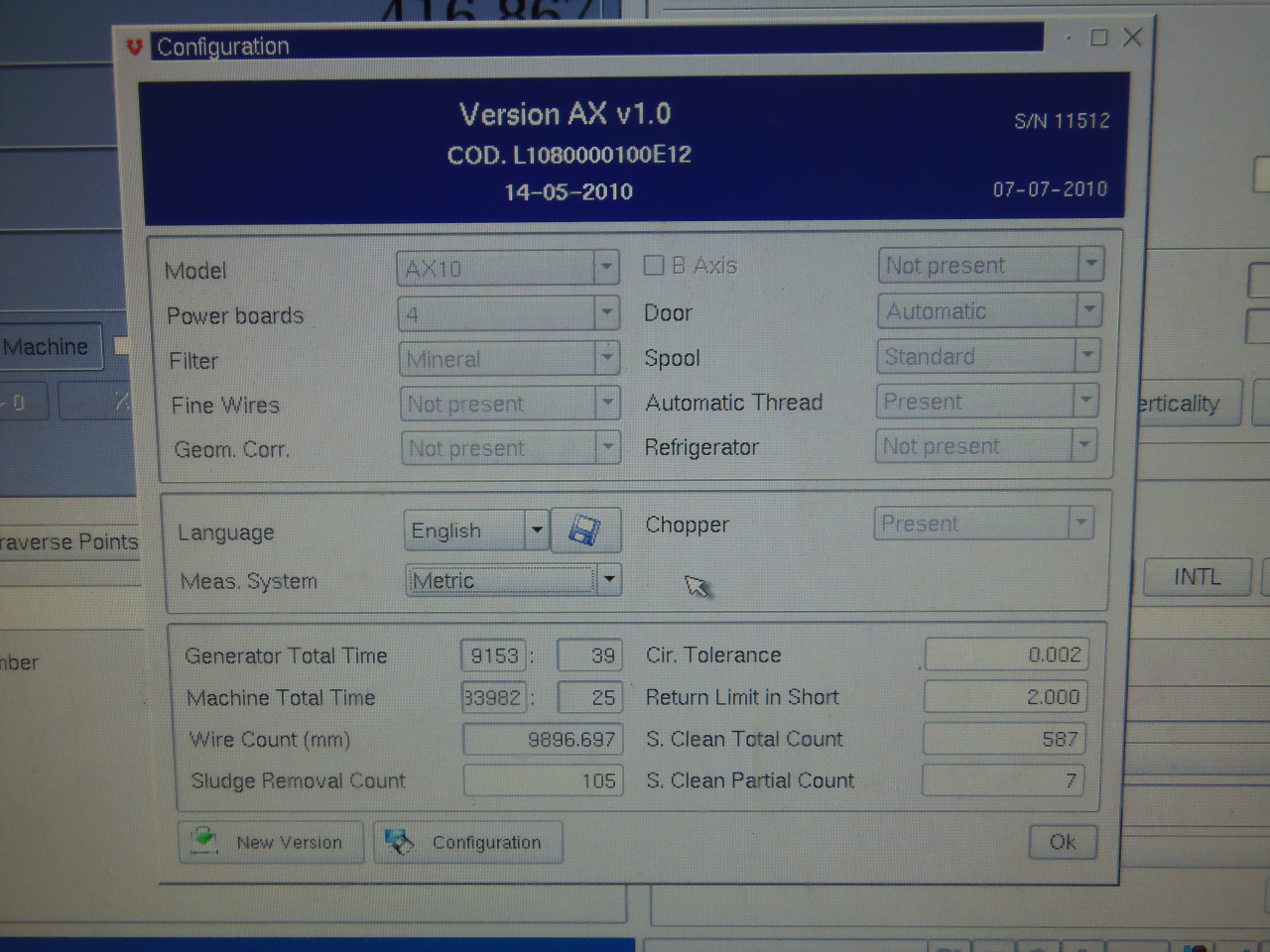Click Machine Total Time hours field
Image resolution: width=1270 pixels, height=952 pixels.
click(x=493, y=697)
